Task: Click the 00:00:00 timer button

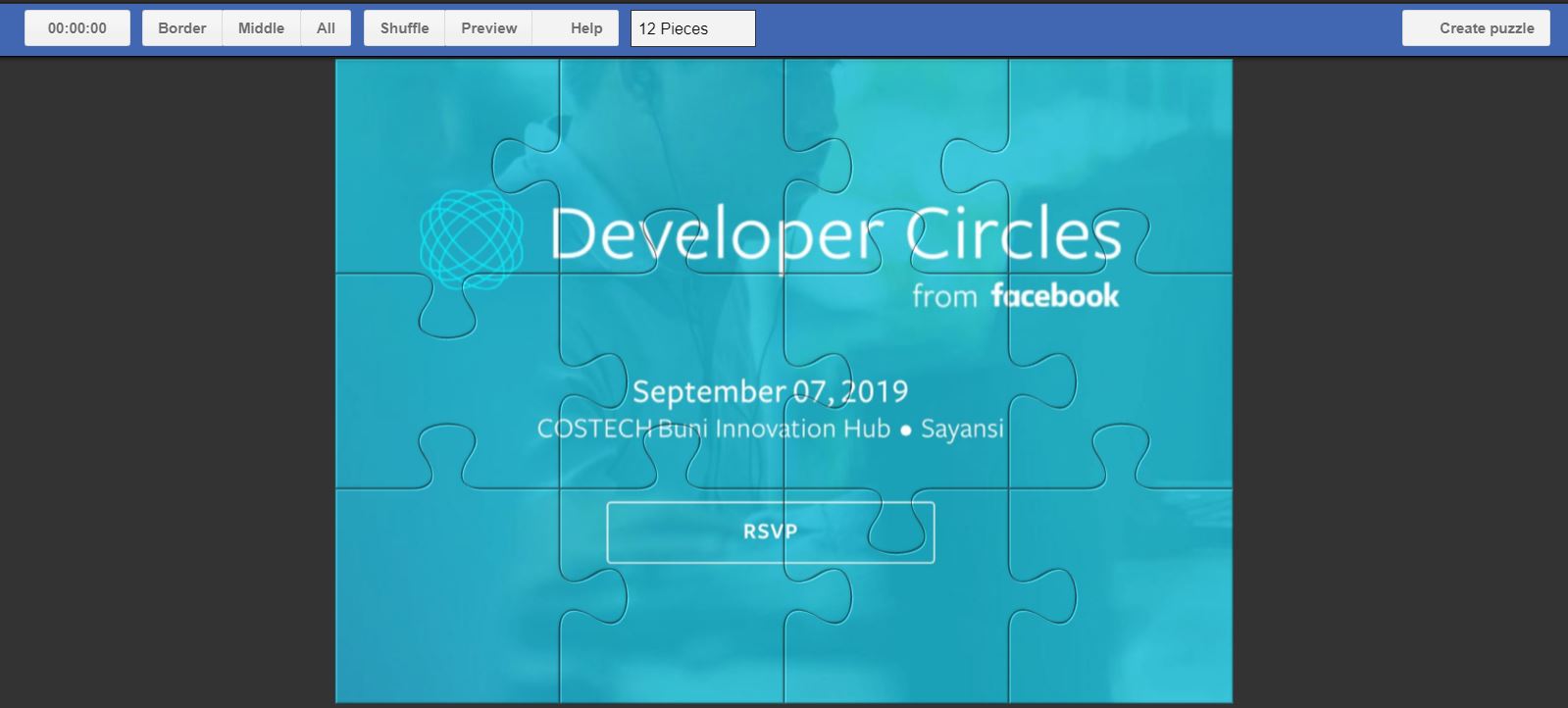Action: tap(77, 28)
